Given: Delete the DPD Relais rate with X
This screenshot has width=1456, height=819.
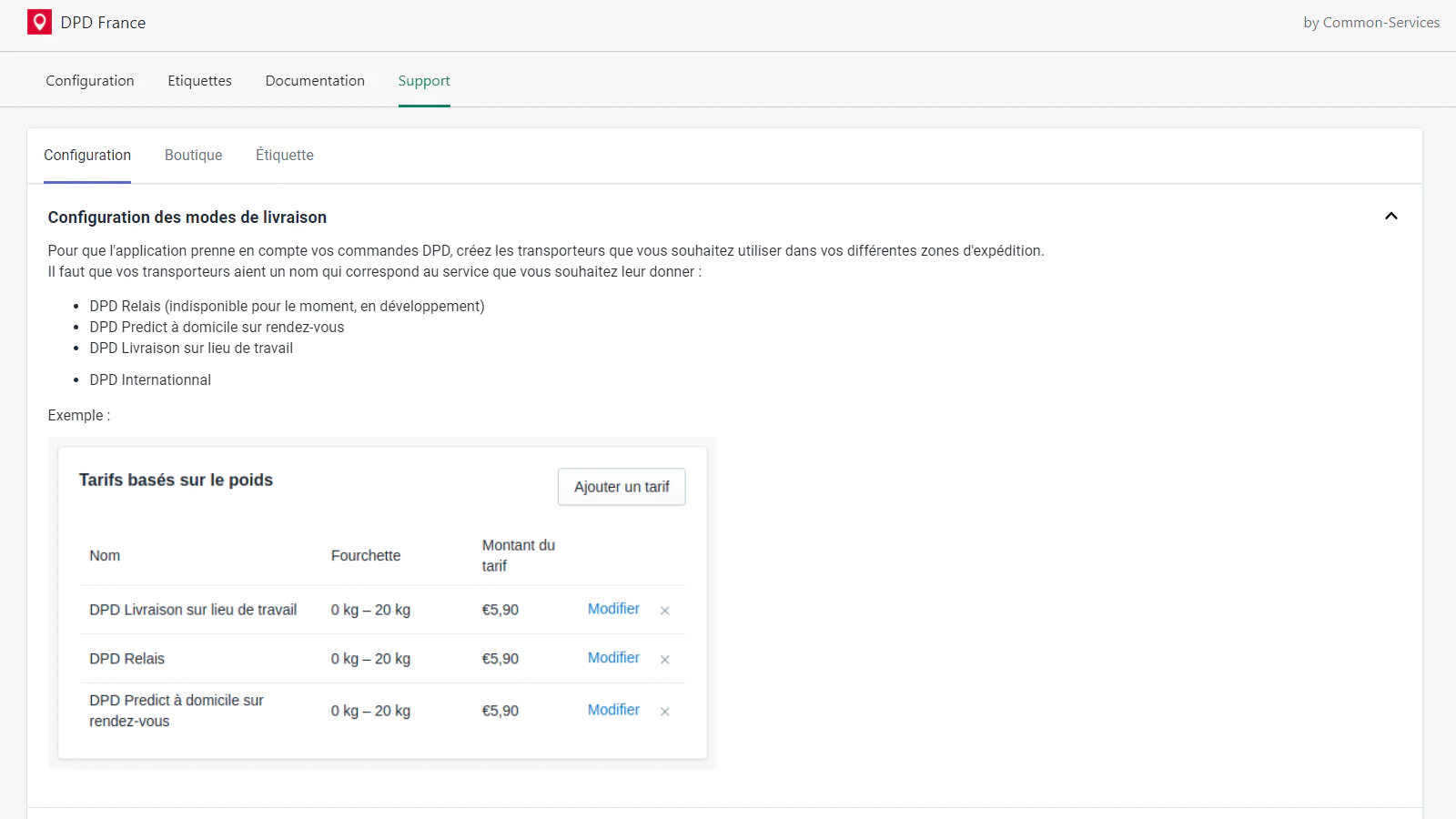Looking at the screenshot, I should [x=664, y=660].
